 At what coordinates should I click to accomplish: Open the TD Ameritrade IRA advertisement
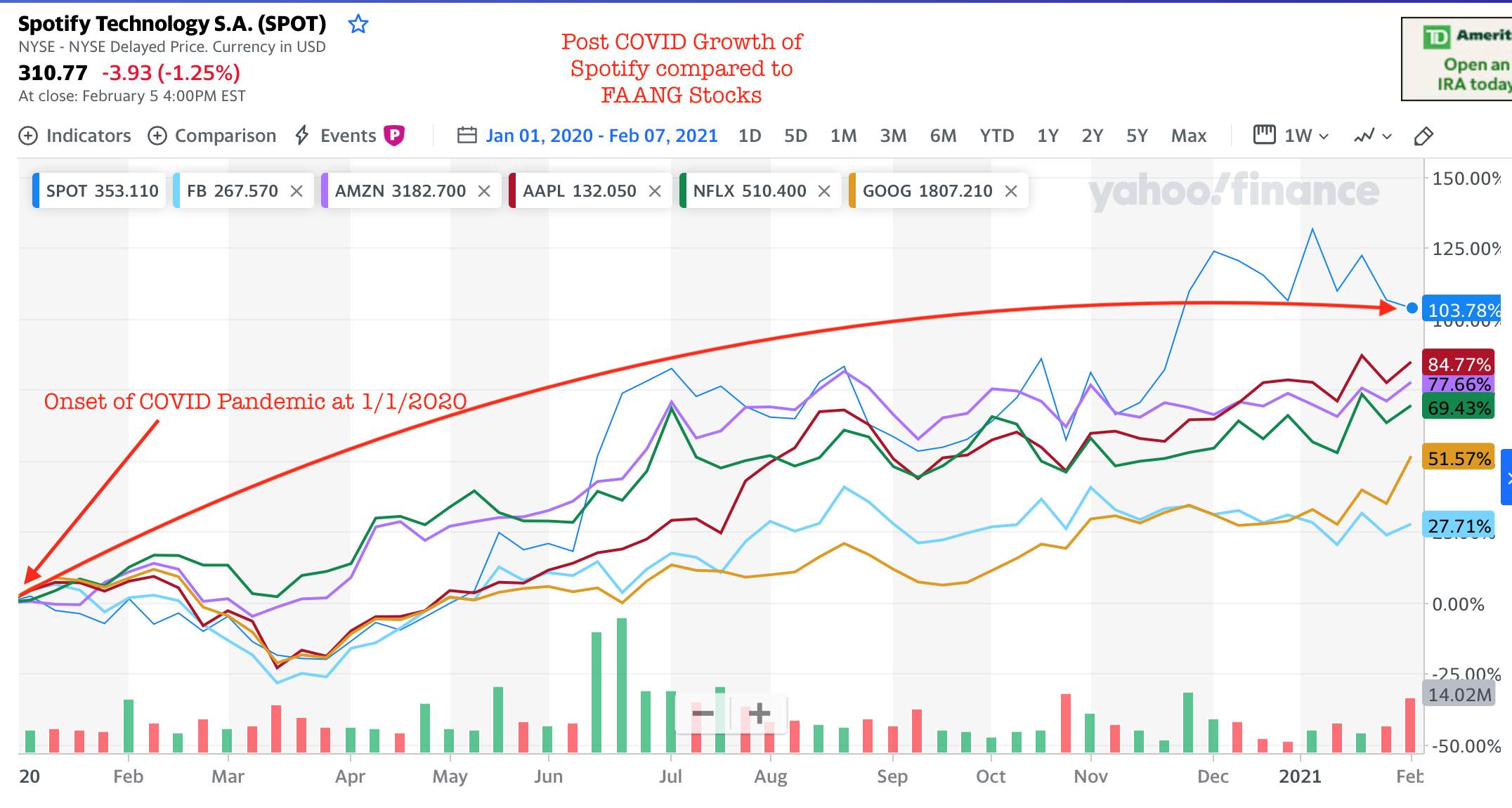coord(1457,60)
